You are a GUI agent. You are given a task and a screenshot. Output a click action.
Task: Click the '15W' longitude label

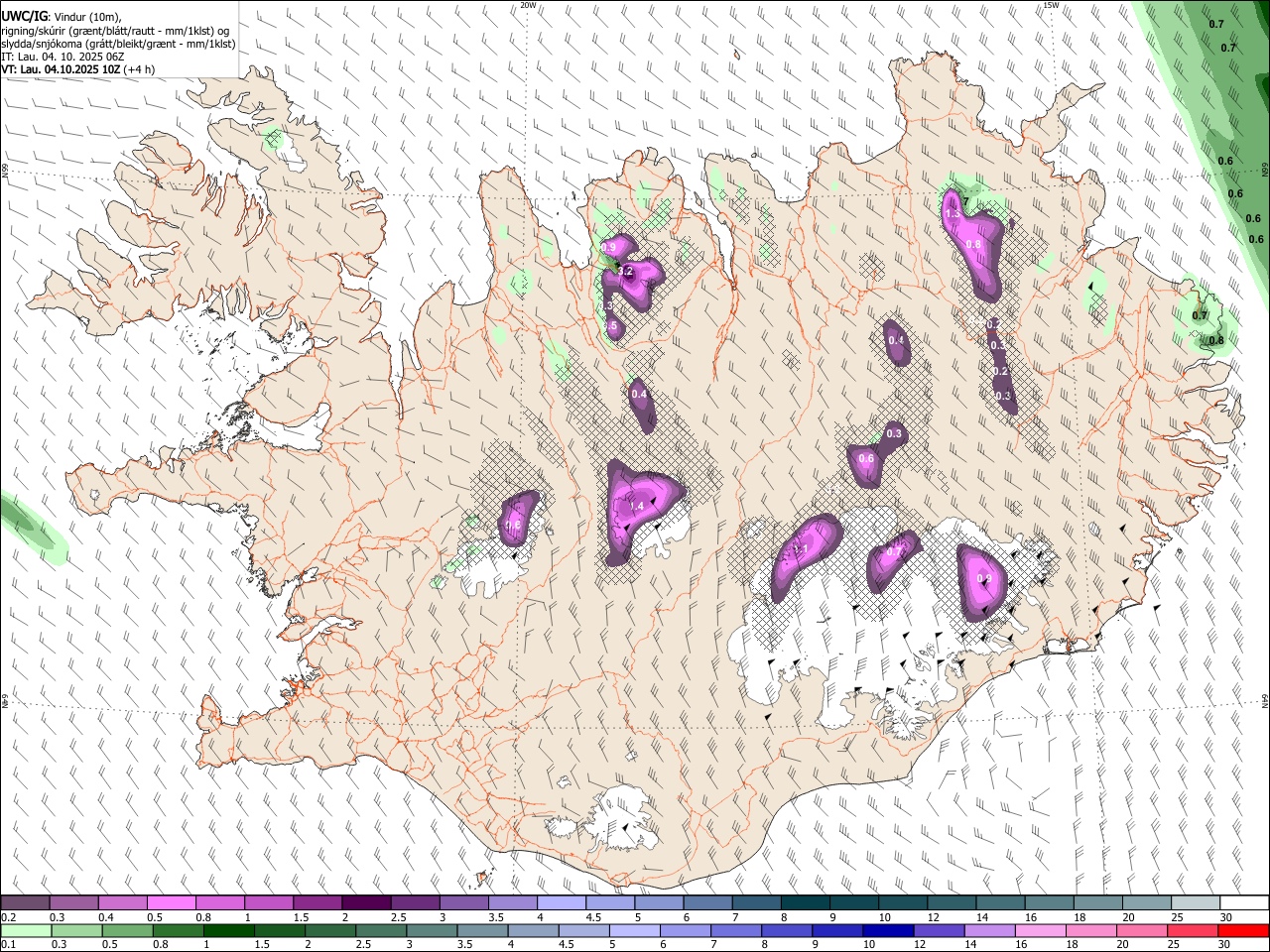1051,5
